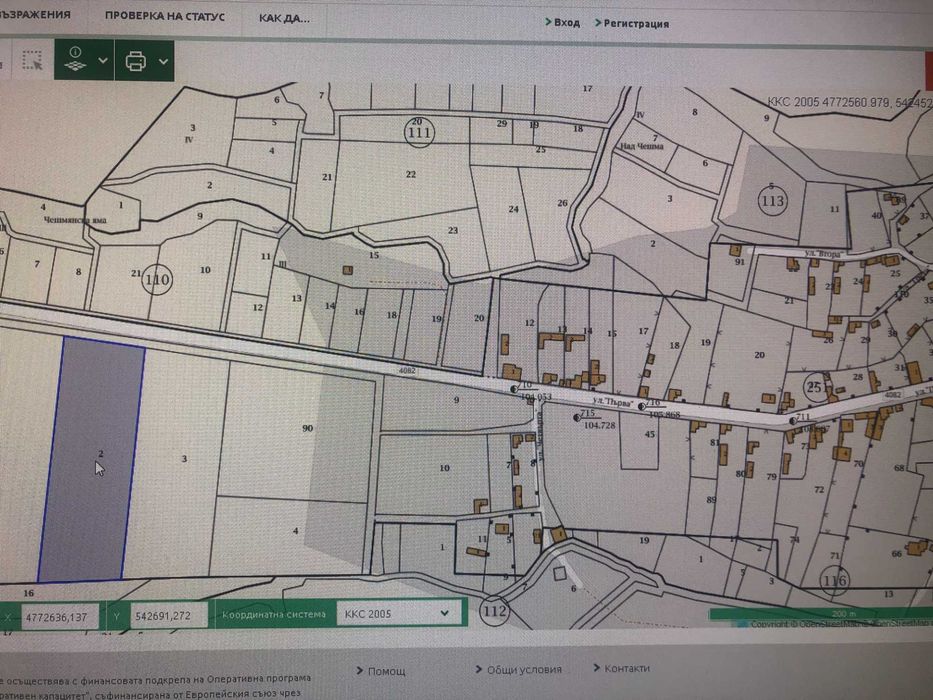The image size is (933, 700).
Task: Click parcel 90 on the map
Action: (x=308, y=428)
